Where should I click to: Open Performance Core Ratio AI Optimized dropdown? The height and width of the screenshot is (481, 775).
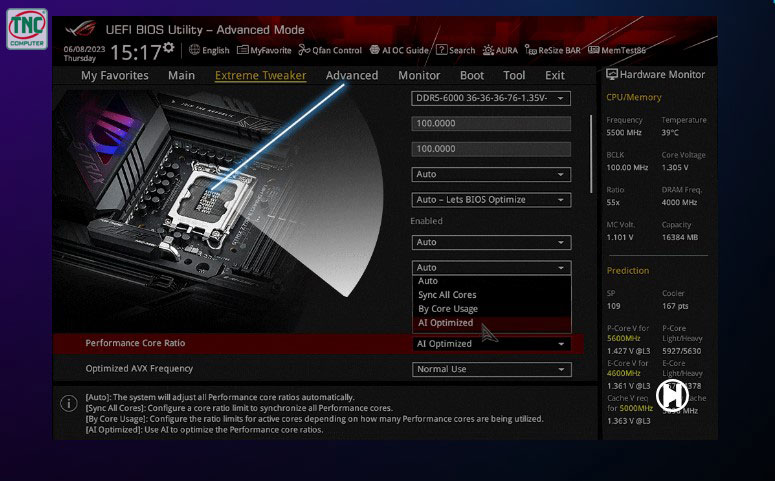(492, 344)
